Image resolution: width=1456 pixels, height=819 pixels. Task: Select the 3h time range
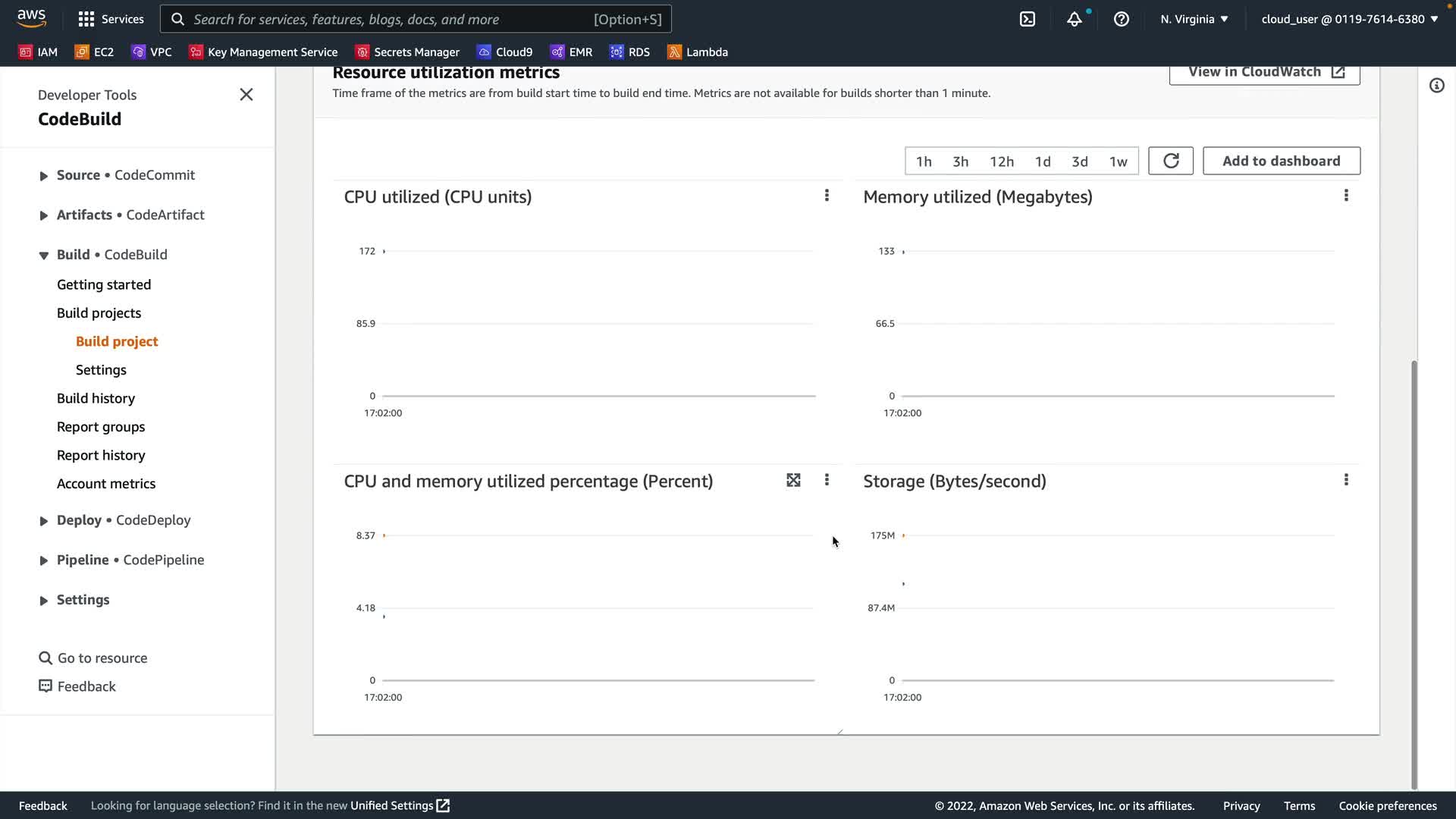pyautogui.click(x=960, y=162)
